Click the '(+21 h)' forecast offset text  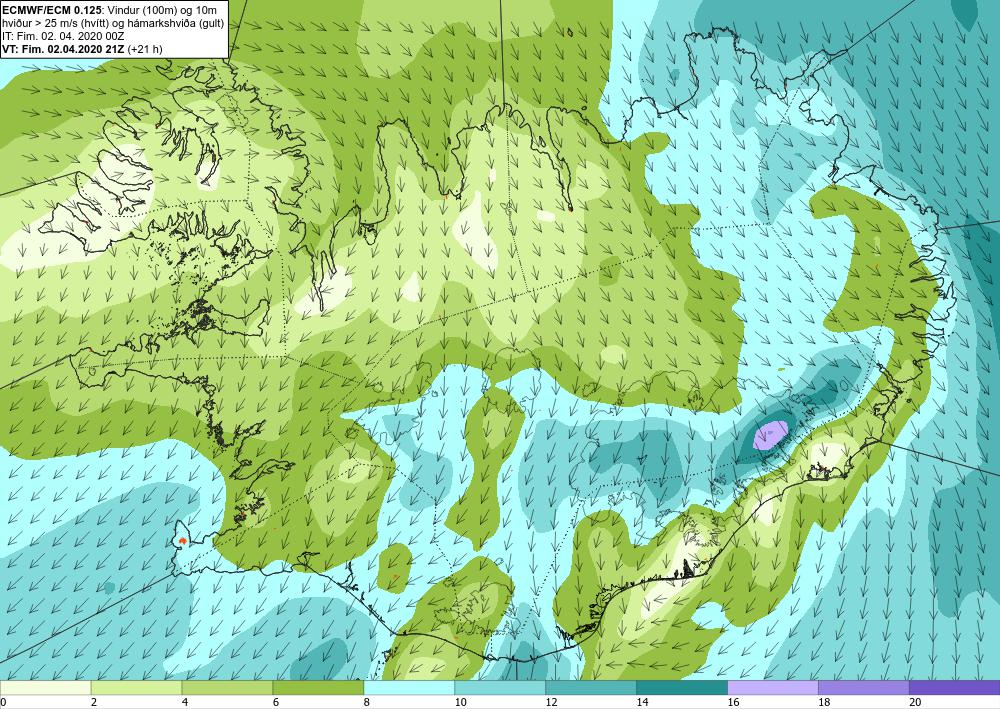[145, 49]
